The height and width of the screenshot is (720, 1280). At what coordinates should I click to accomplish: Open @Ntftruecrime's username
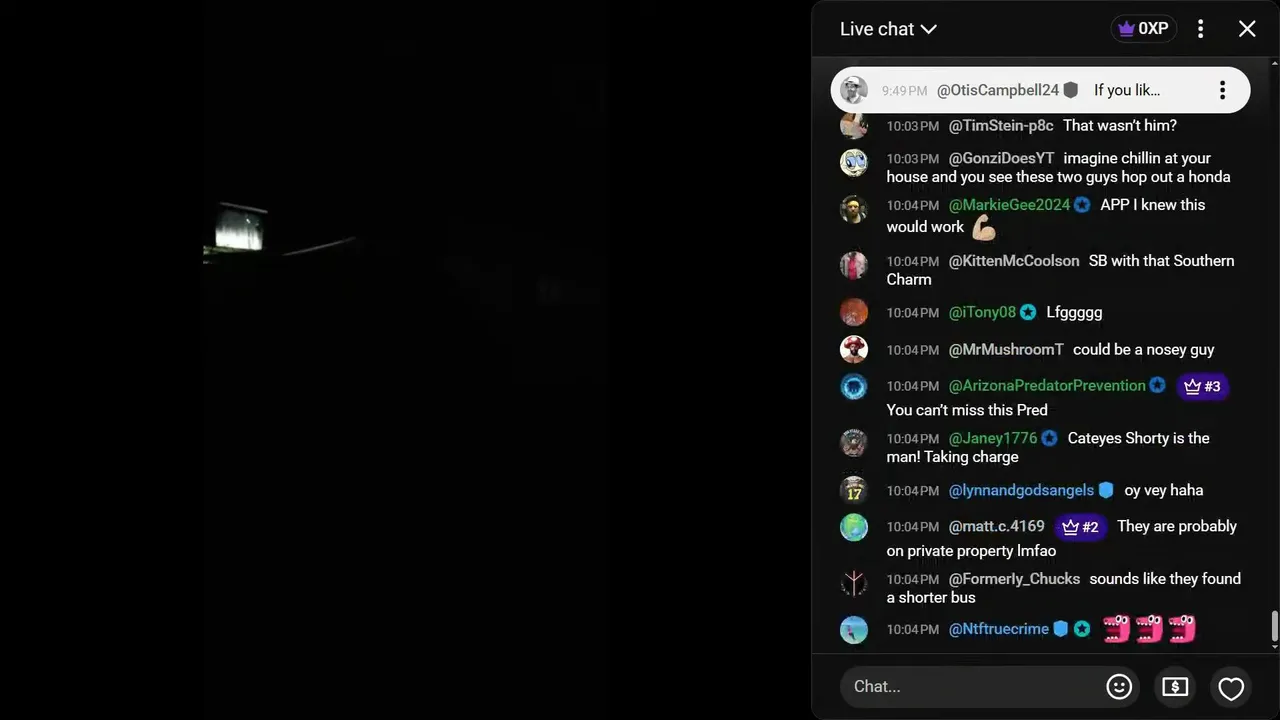click(x=998, y=629)
